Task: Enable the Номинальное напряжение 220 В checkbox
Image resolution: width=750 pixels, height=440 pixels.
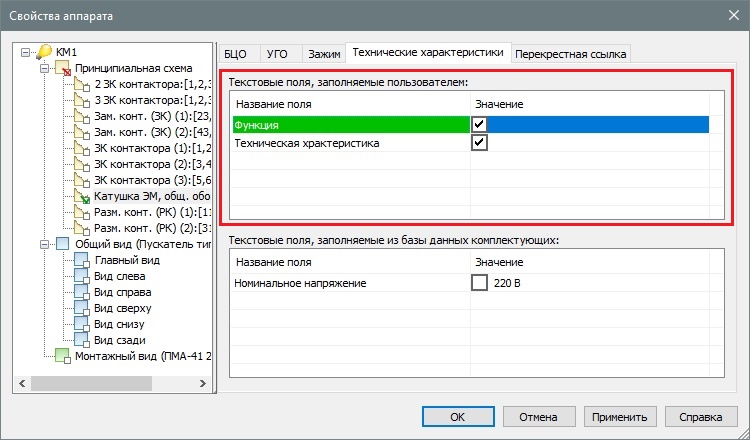Action: click(479, 283)
